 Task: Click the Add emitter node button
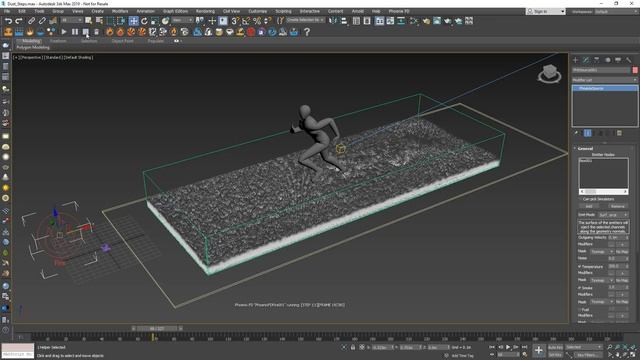pos(589,206)
